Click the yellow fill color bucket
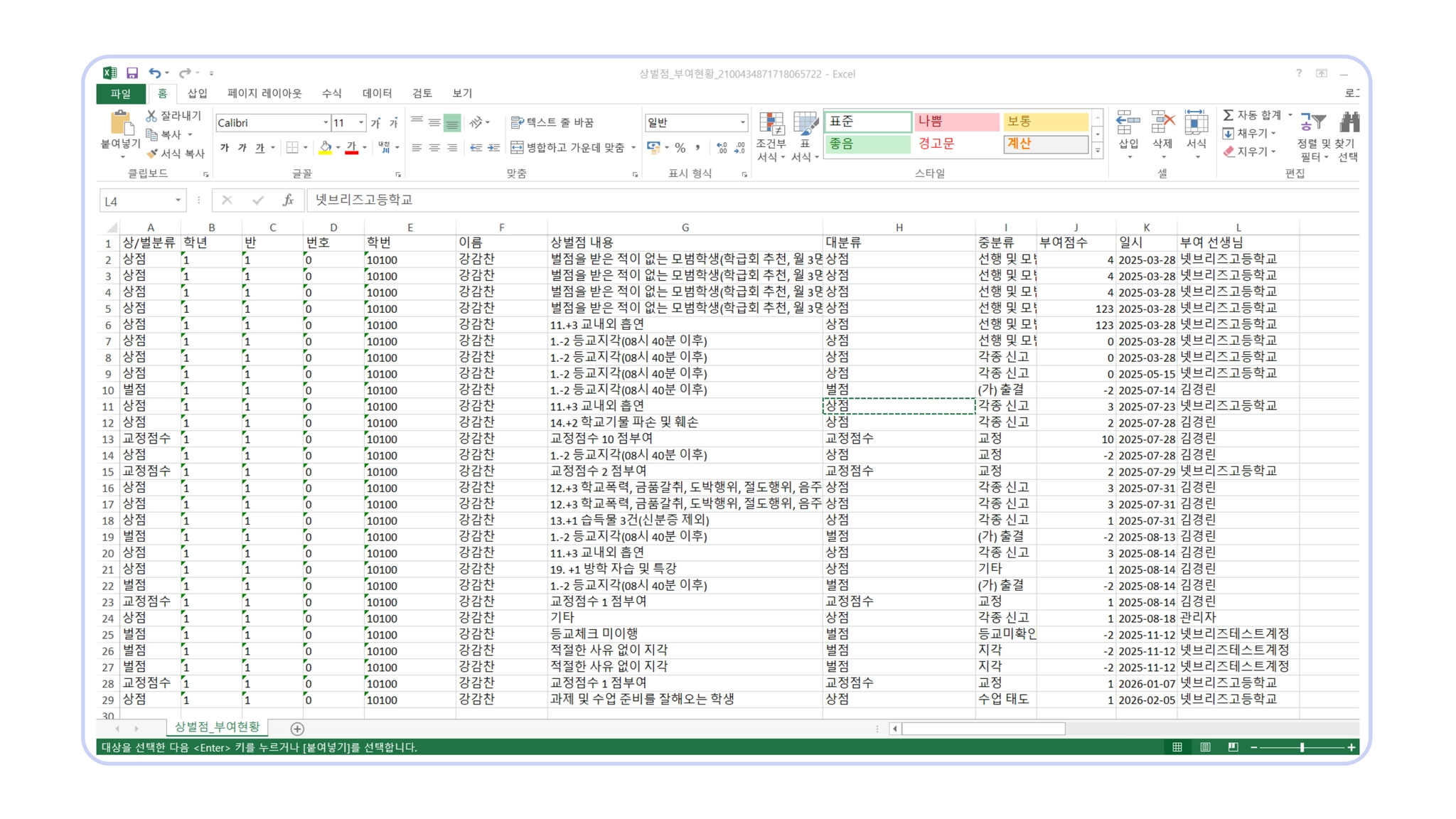 326,148
